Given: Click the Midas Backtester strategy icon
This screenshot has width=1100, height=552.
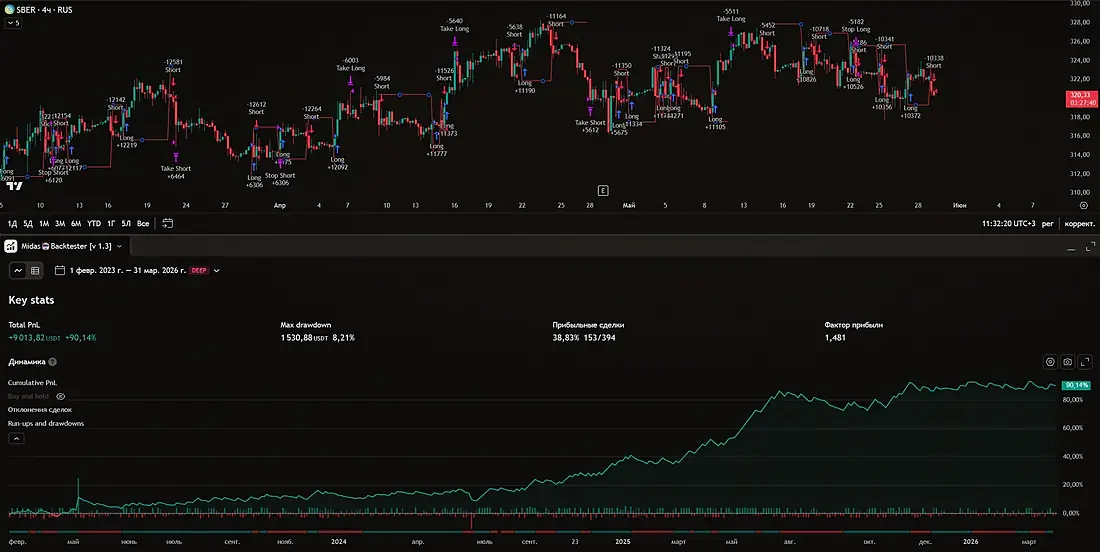Looking at the screenshot, I should click(x=11, y=246).
